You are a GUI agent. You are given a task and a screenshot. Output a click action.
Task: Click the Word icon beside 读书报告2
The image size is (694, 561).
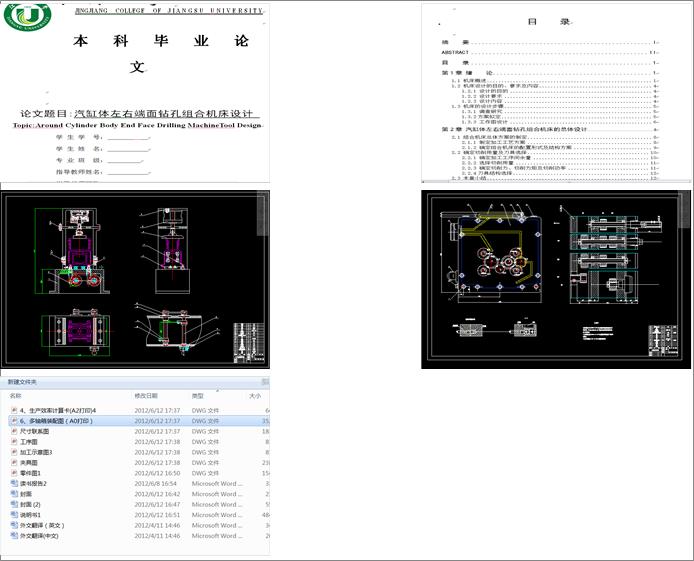click(x=14, y=483)
